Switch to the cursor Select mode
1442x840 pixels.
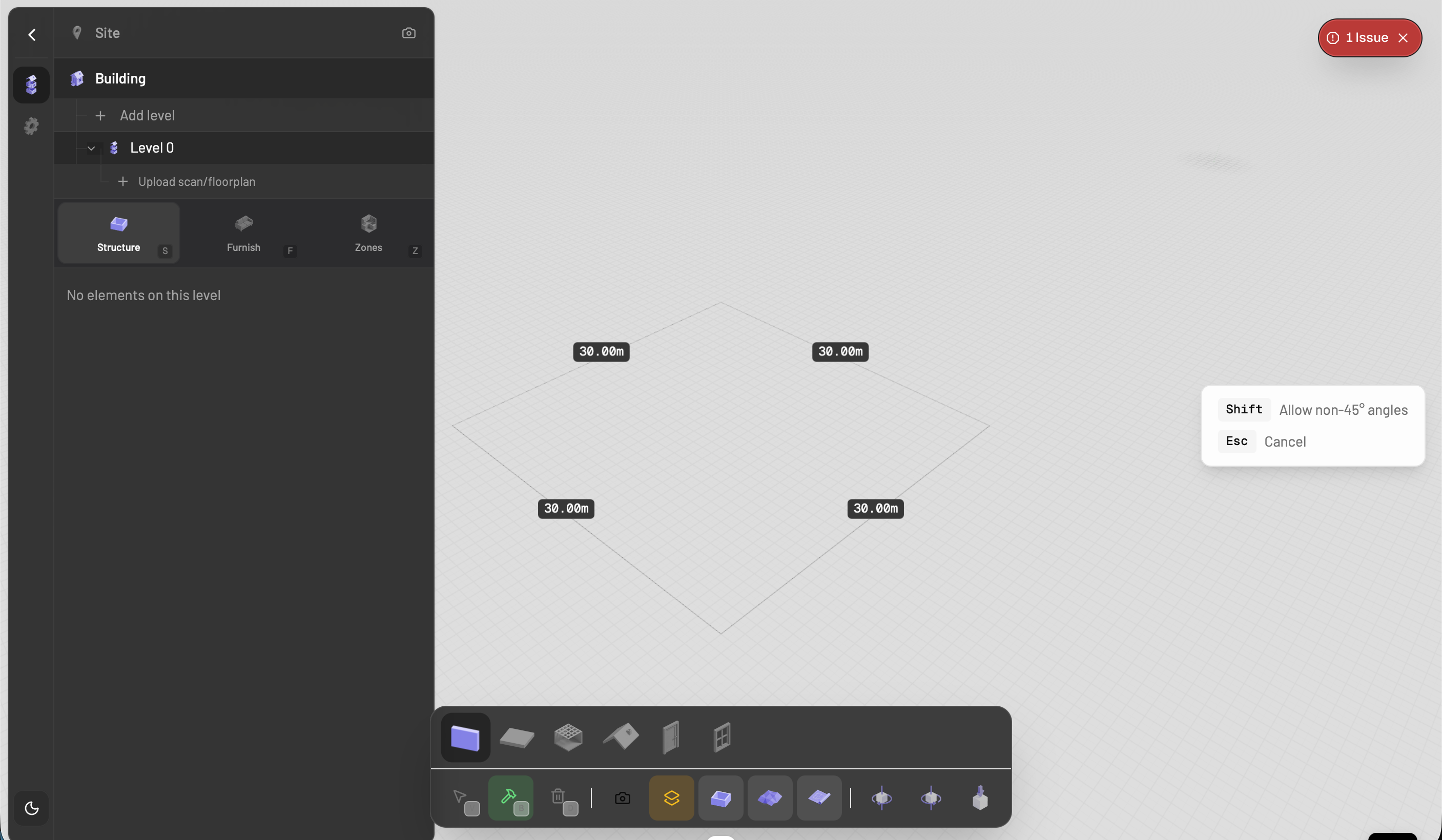pyautogui.click(x=461, y=797)
